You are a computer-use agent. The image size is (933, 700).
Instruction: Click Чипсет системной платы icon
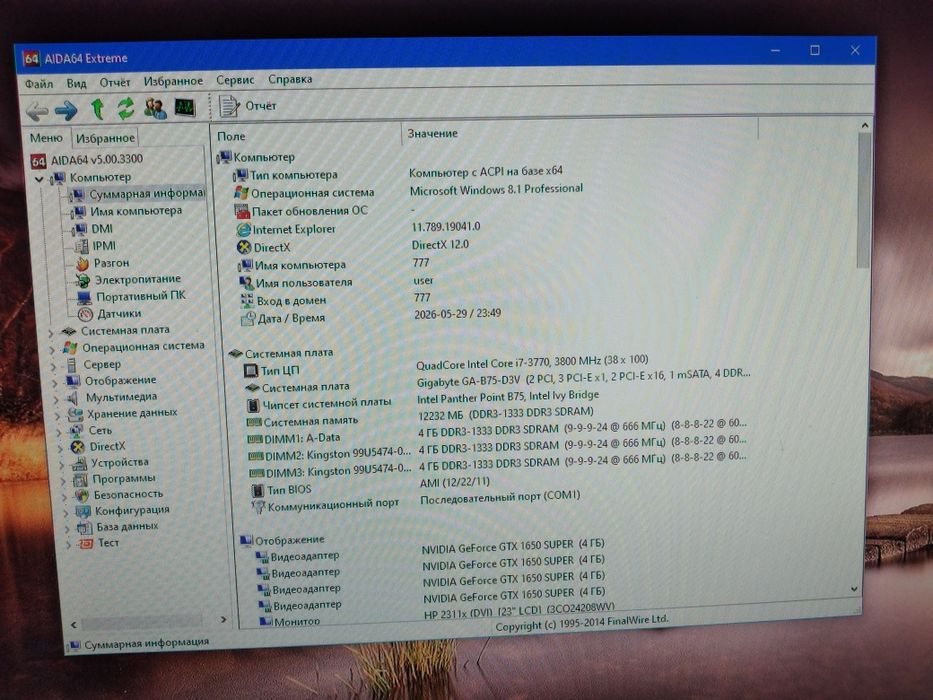(x=253, y=405)
